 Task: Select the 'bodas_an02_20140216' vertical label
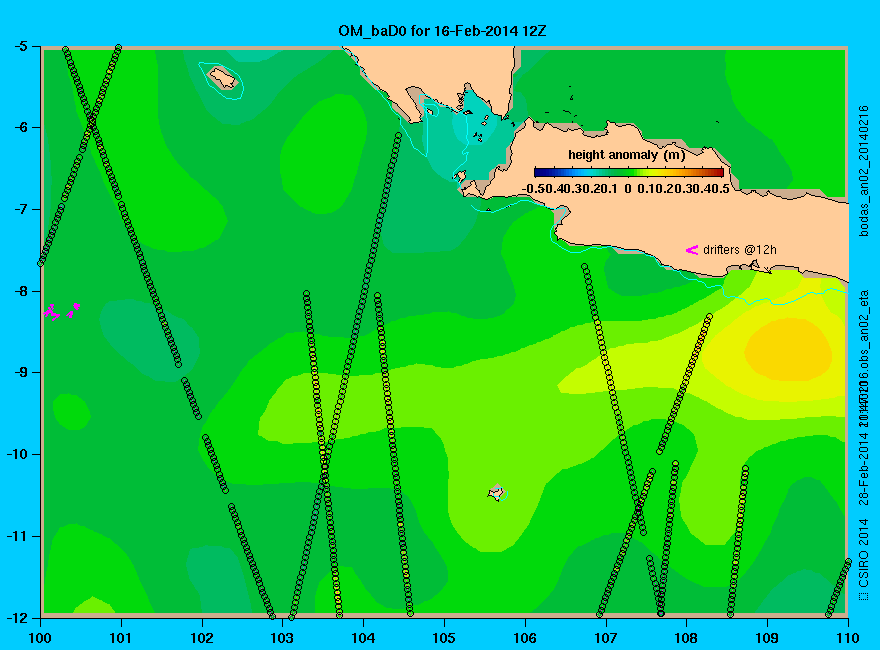click(864, 171)
